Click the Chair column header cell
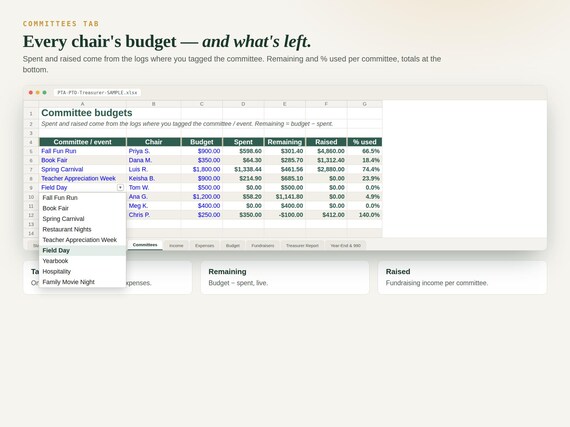 point(153,142)
